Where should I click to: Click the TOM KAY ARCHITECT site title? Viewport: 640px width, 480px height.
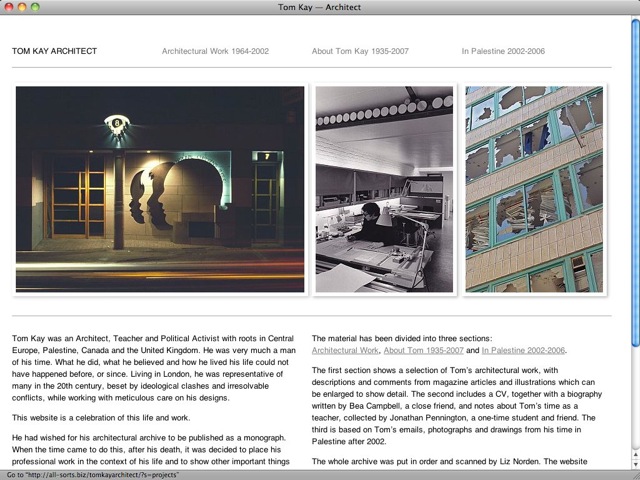(x=54, y=51)
